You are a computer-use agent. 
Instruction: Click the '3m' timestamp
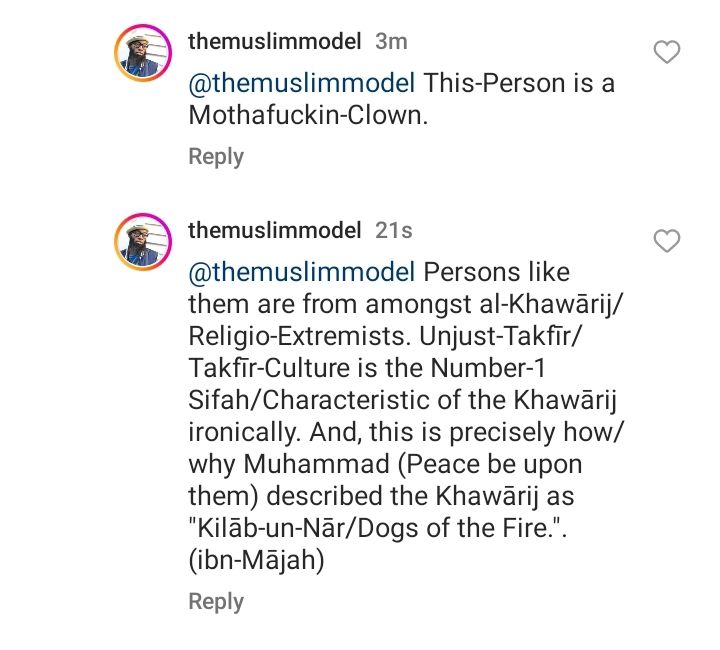pyautogui.click(x=390, y=42)
